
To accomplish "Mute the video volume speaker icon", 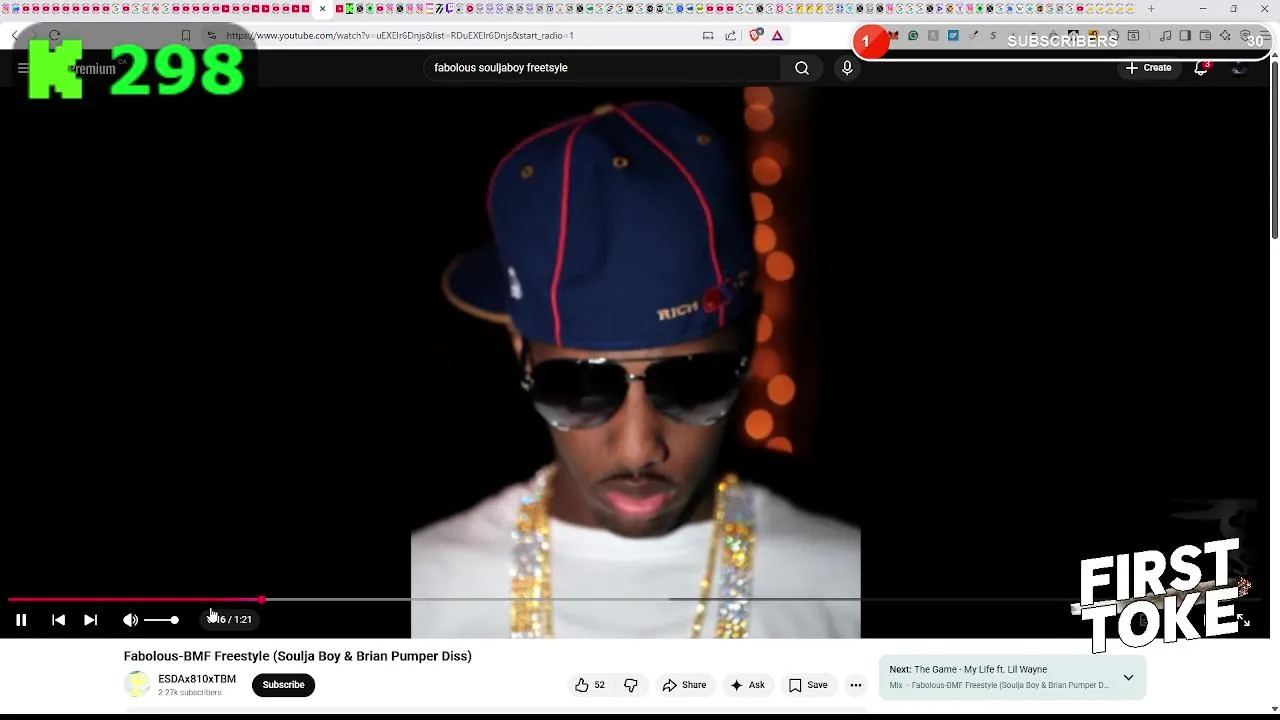I will point(130,620).
